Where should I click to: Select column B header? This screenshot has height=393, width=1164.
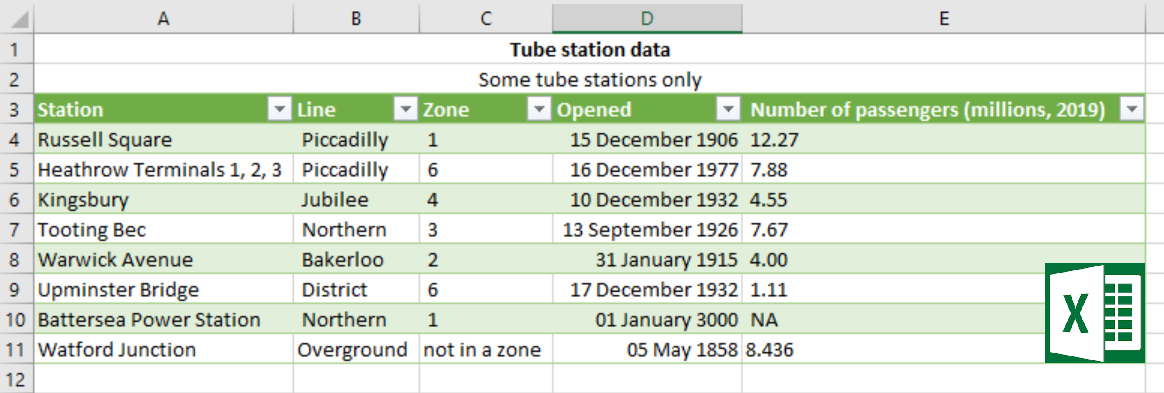pyautogui.click(x=356, y=18)
